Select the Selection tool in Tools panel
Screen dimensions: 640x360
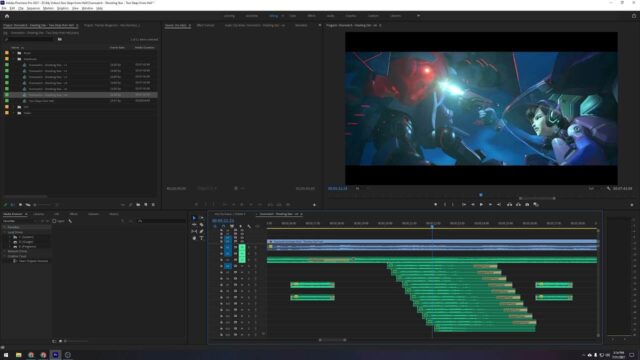pos(194,218)
